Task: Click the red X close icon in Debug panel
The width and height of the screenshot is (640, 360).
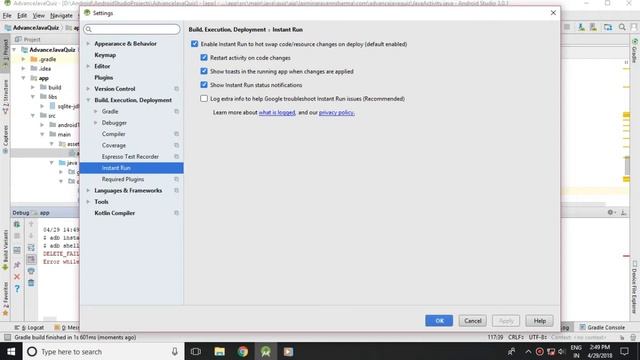Action: click(x=17, y=277)
